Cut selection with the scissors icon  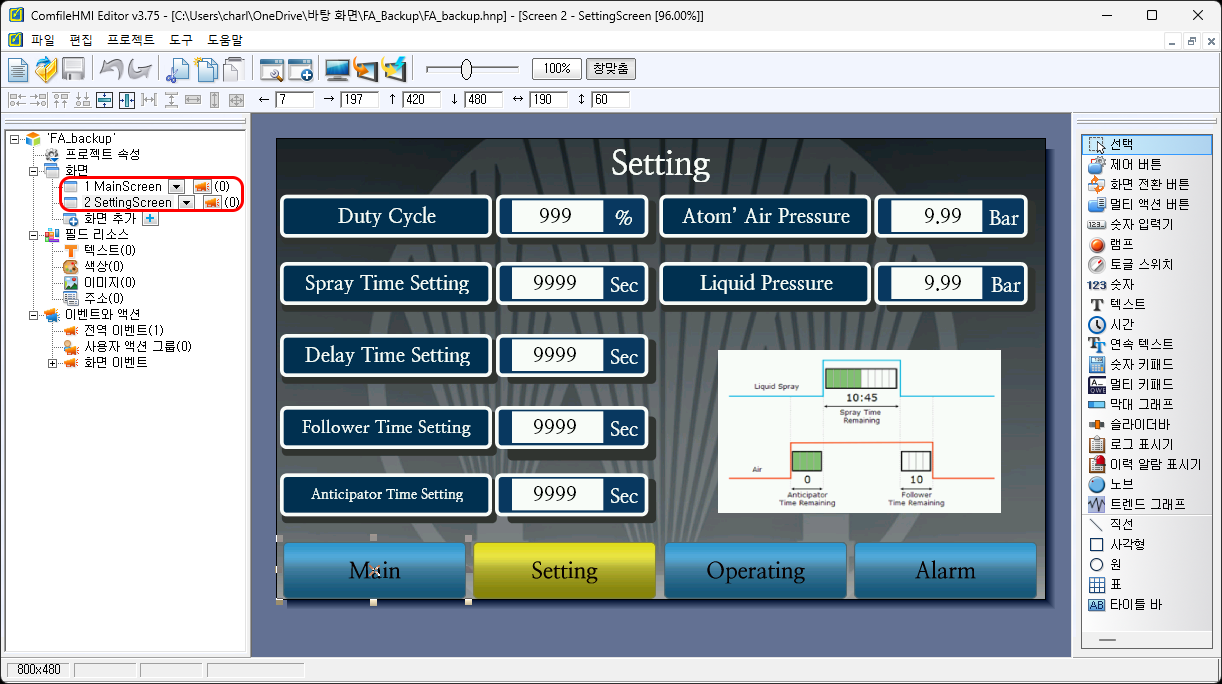point(178,69)
